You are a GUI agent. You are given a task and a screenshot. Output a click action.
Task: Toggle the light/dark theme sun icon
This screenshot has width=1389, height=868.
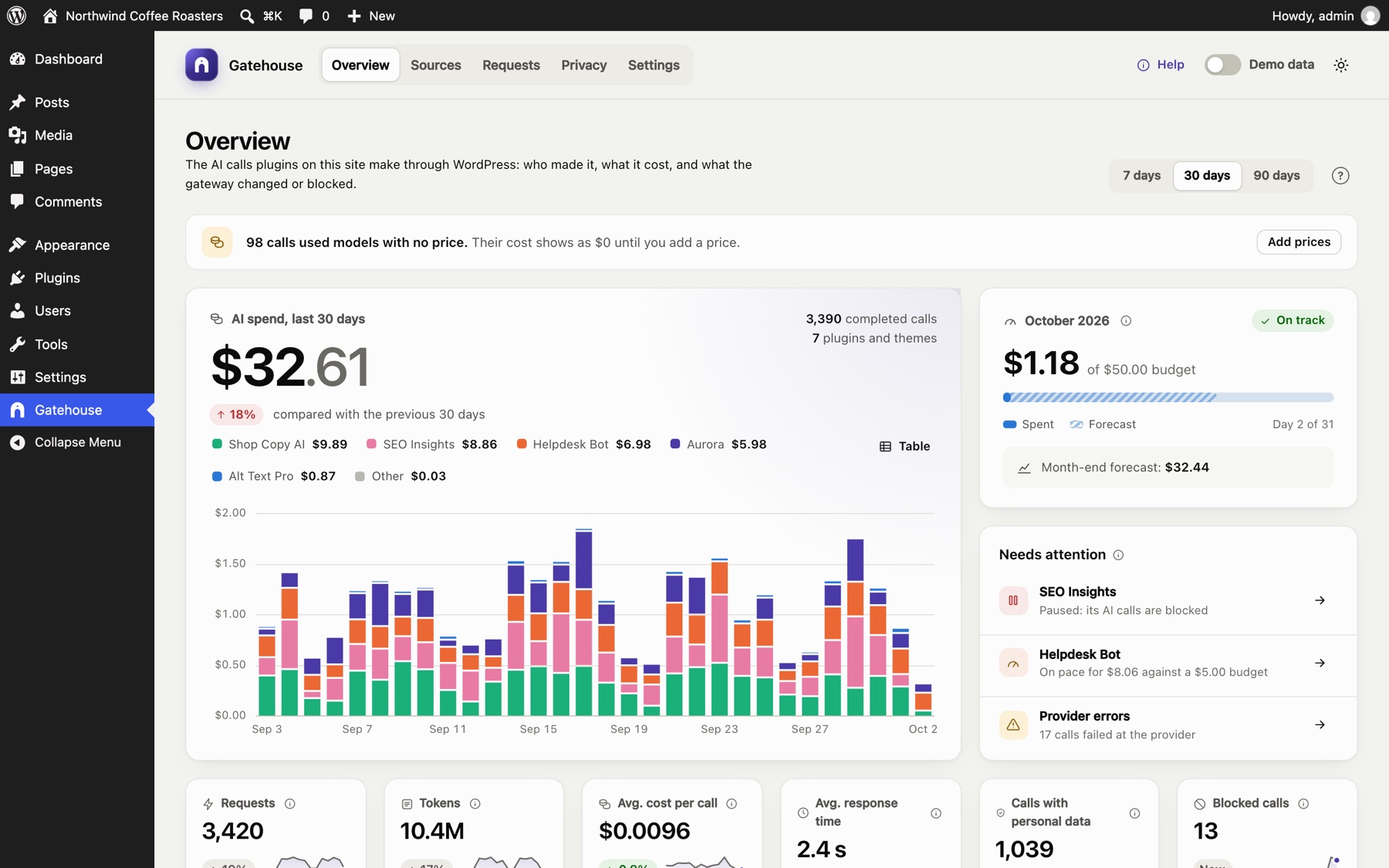pos(1341,65)
